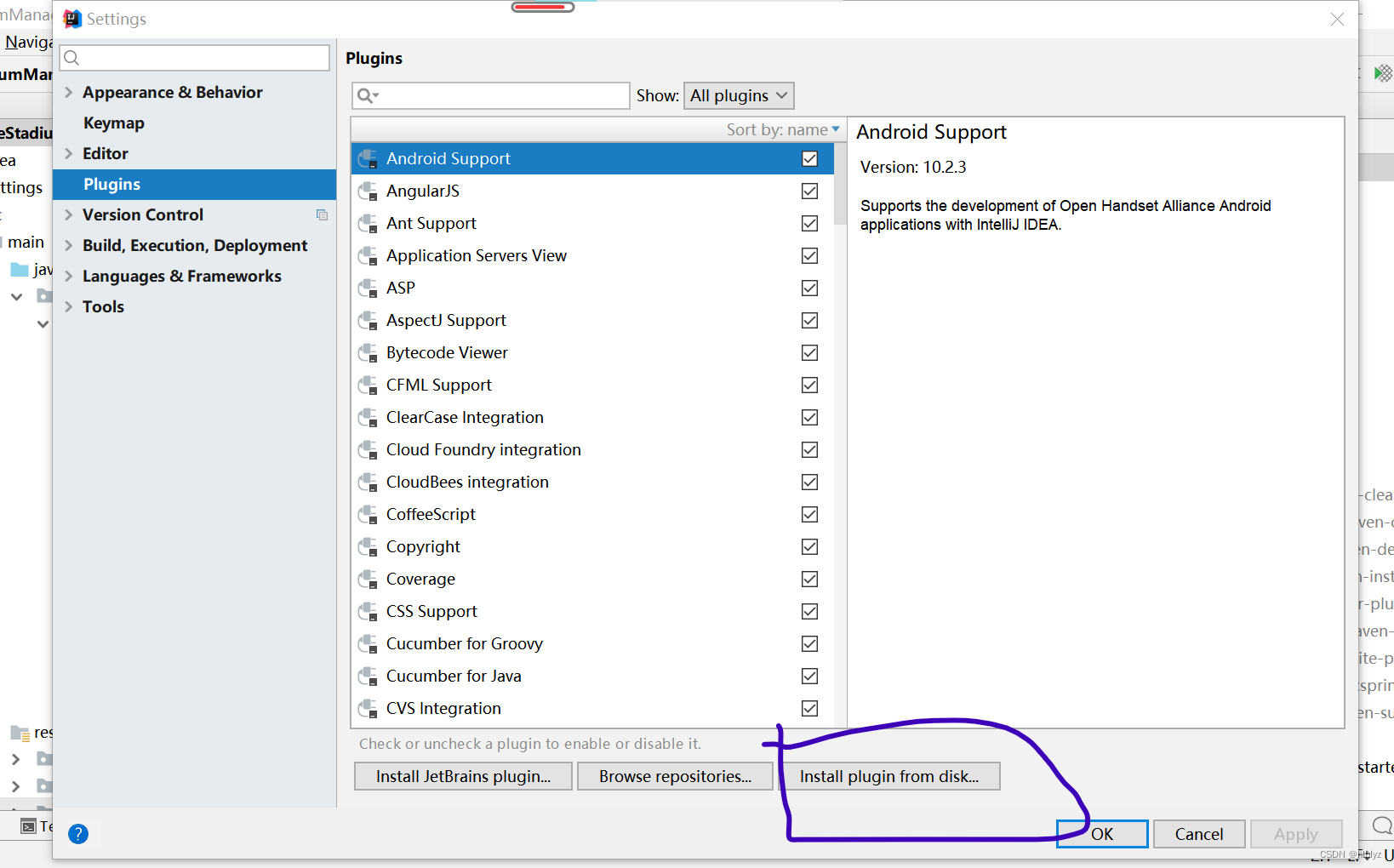Click the CloudBees integration plugin icon
This screenshot has height=868, width=1394.
pyautogui.click(x=368, y=482)
